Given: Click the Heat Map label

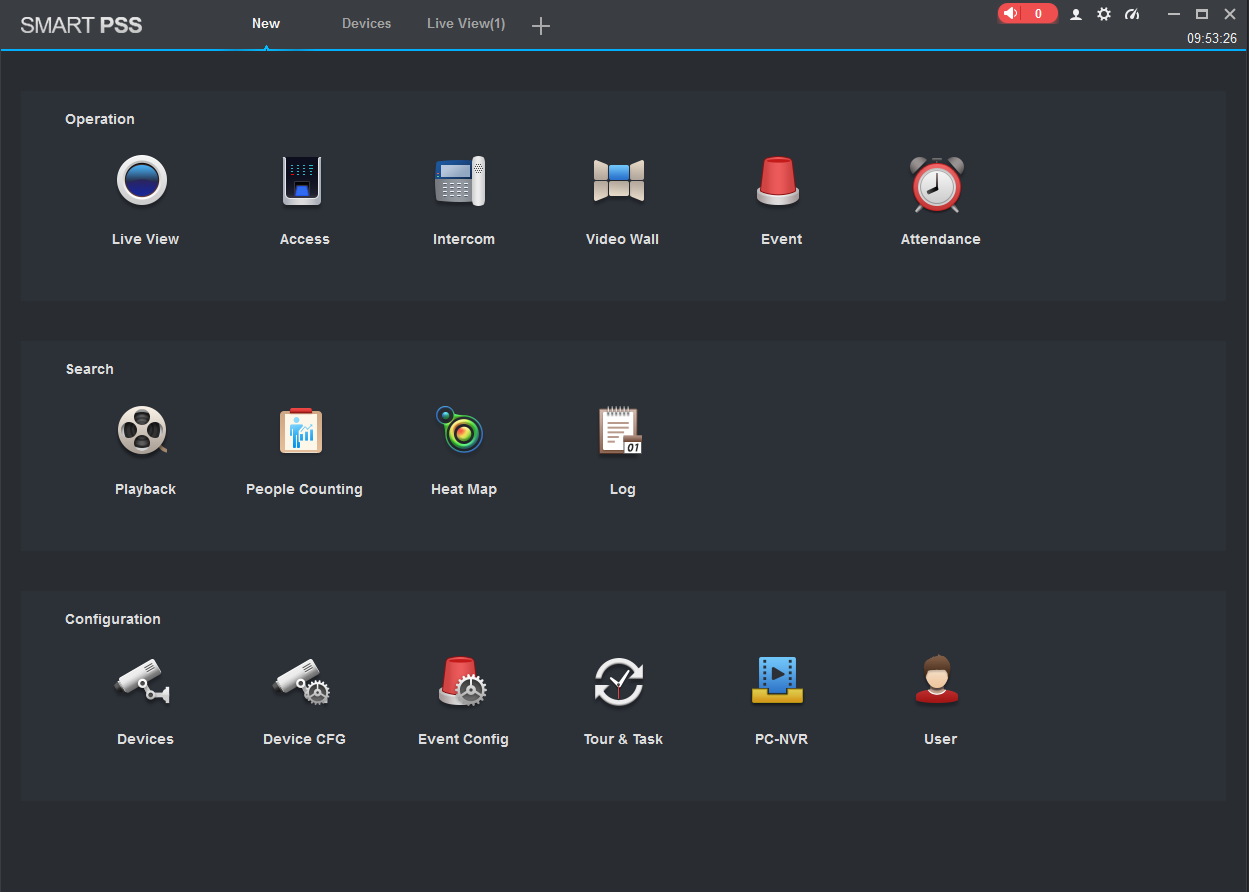Looking at the screenshot, I should pyautogui.click(x=464, y=489).
